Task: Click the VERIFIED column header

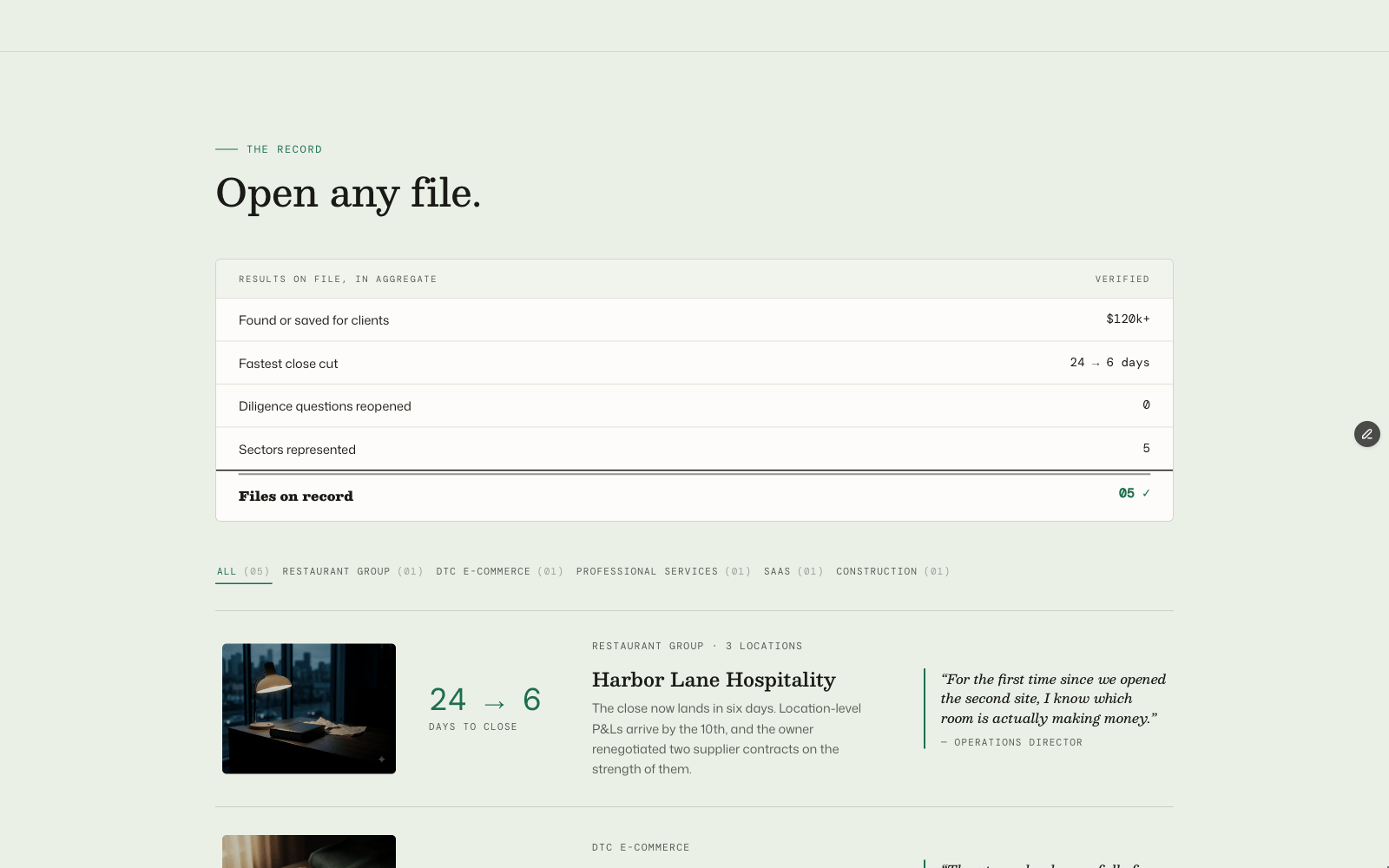Action: (1122, 279)
